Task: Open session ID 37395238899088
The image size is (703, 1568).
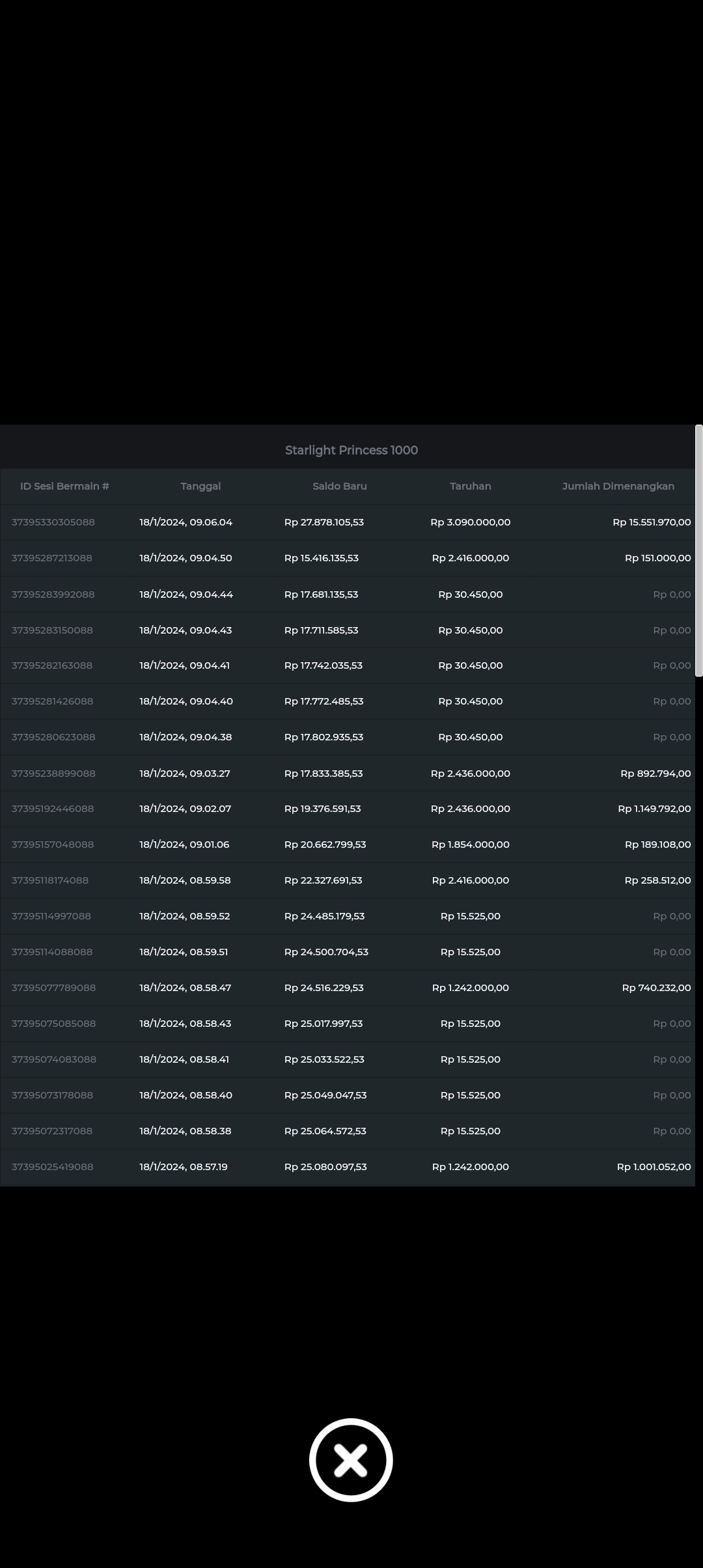Action: pos(53,774)
